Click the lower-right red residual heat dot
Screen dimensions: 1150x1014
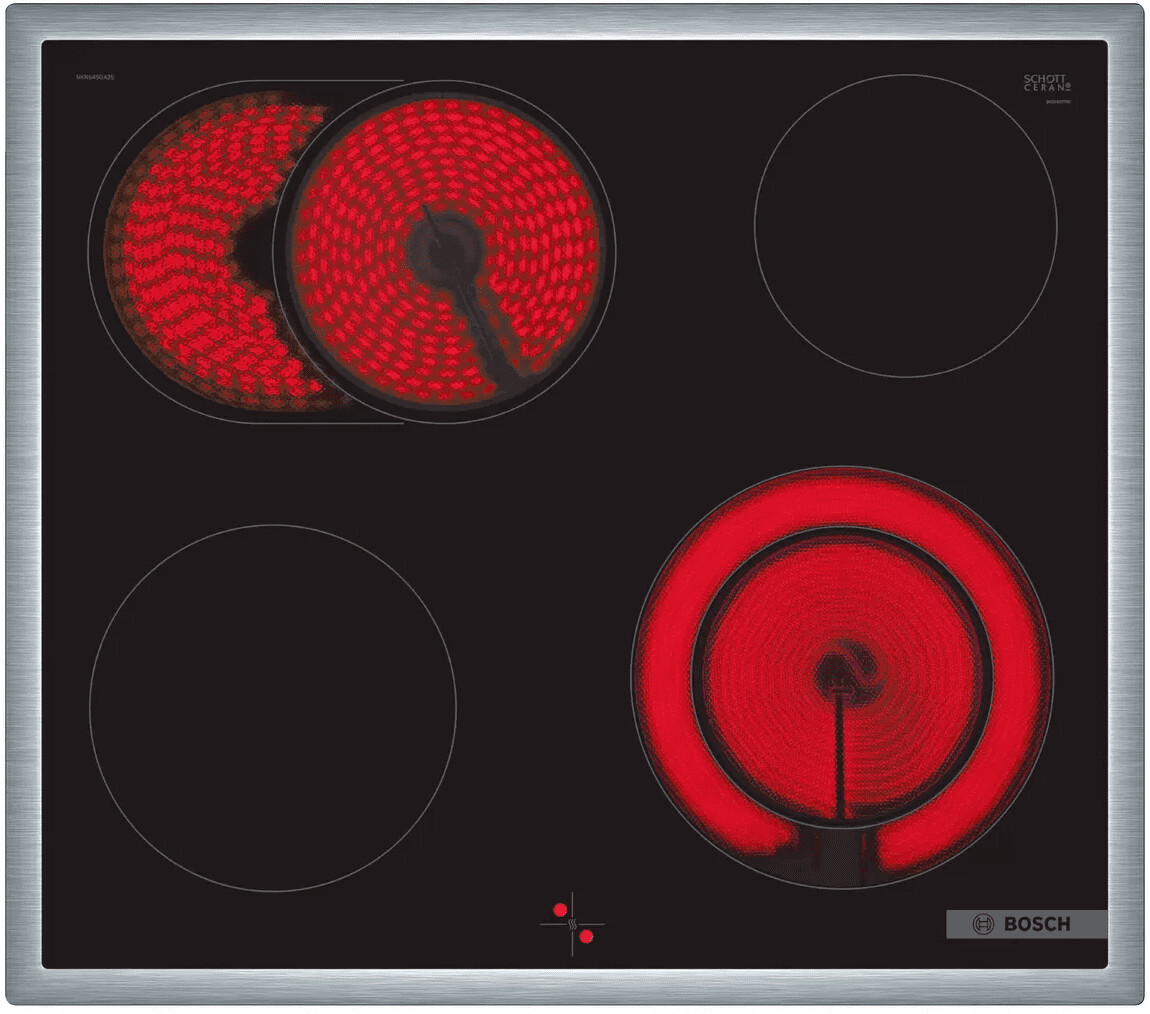(586, 937)
